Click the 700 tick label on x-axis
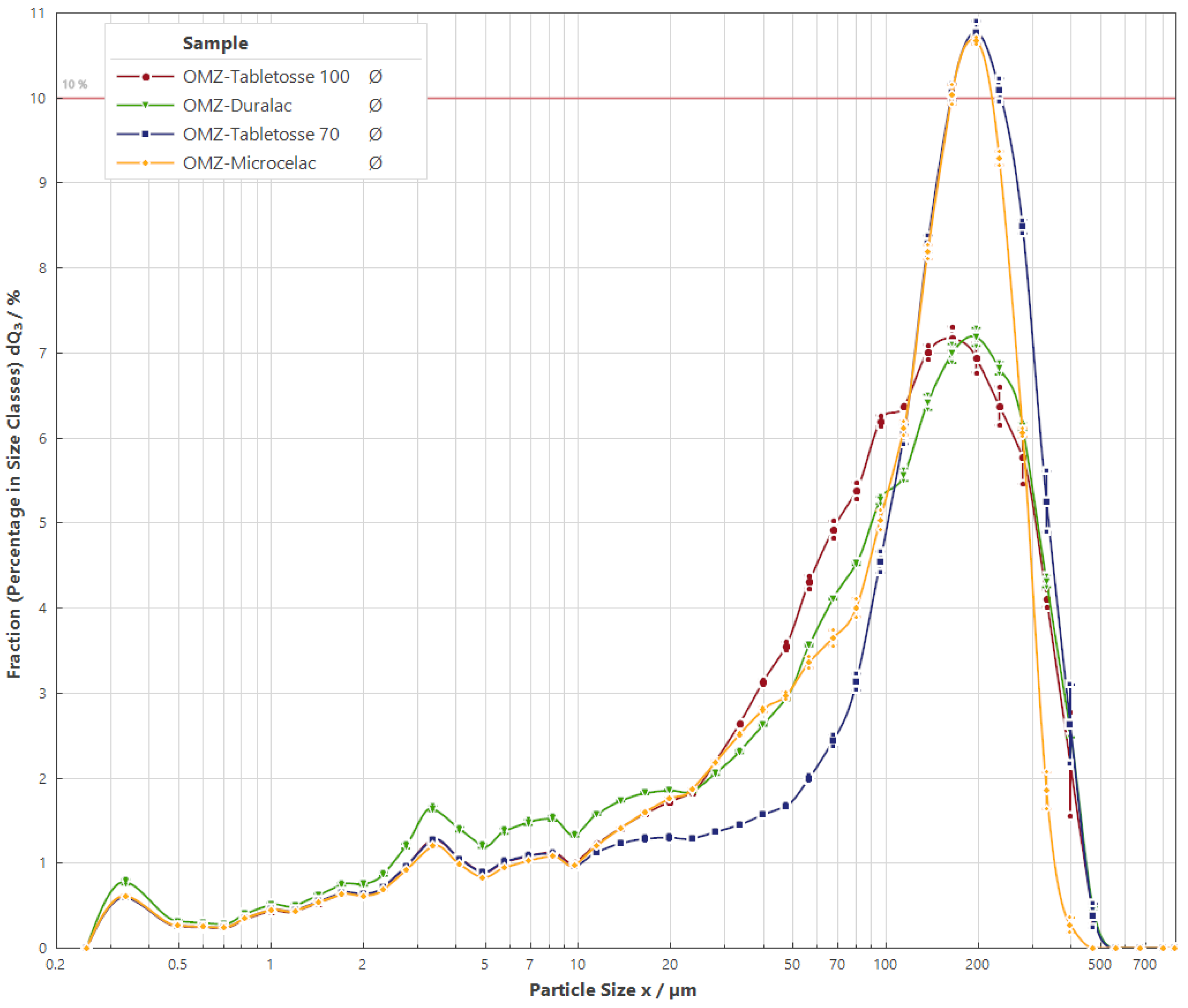Screen dimensions: 1188x1008 [1145, 965]
